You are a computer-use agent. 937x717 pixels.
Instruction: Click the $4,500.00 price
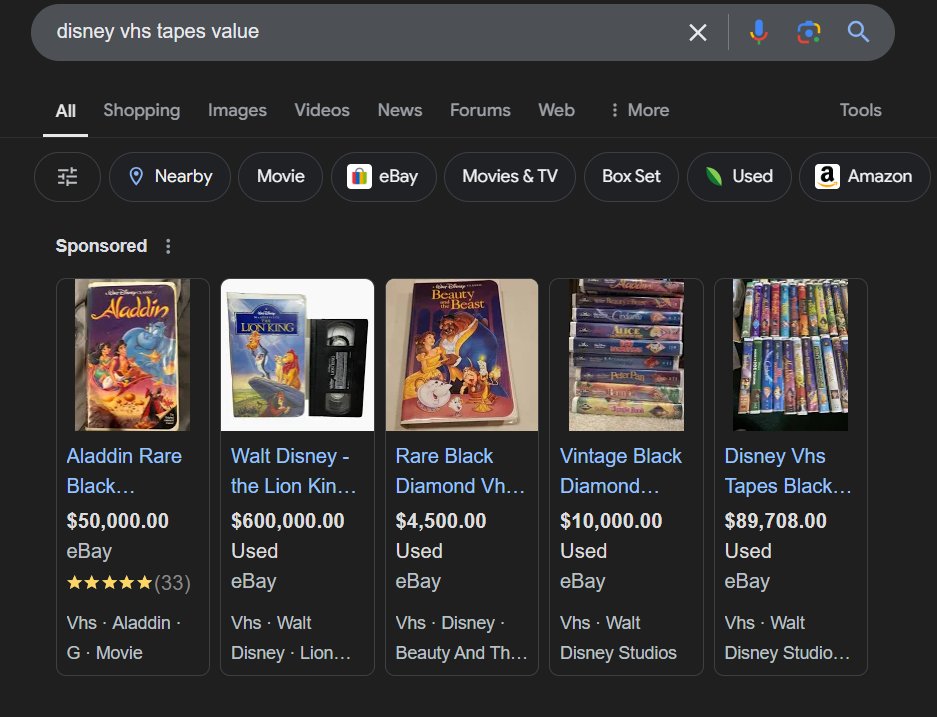click(441, 521)
